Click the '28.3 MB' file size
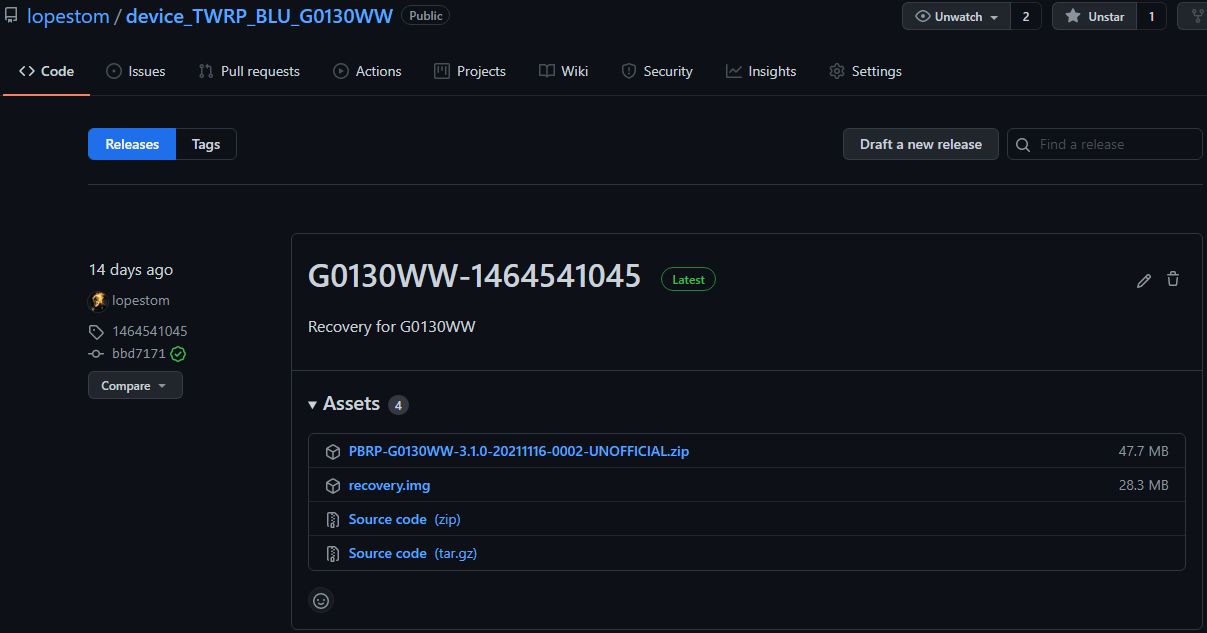1207x633 pixels. (x=1143, y=485)
